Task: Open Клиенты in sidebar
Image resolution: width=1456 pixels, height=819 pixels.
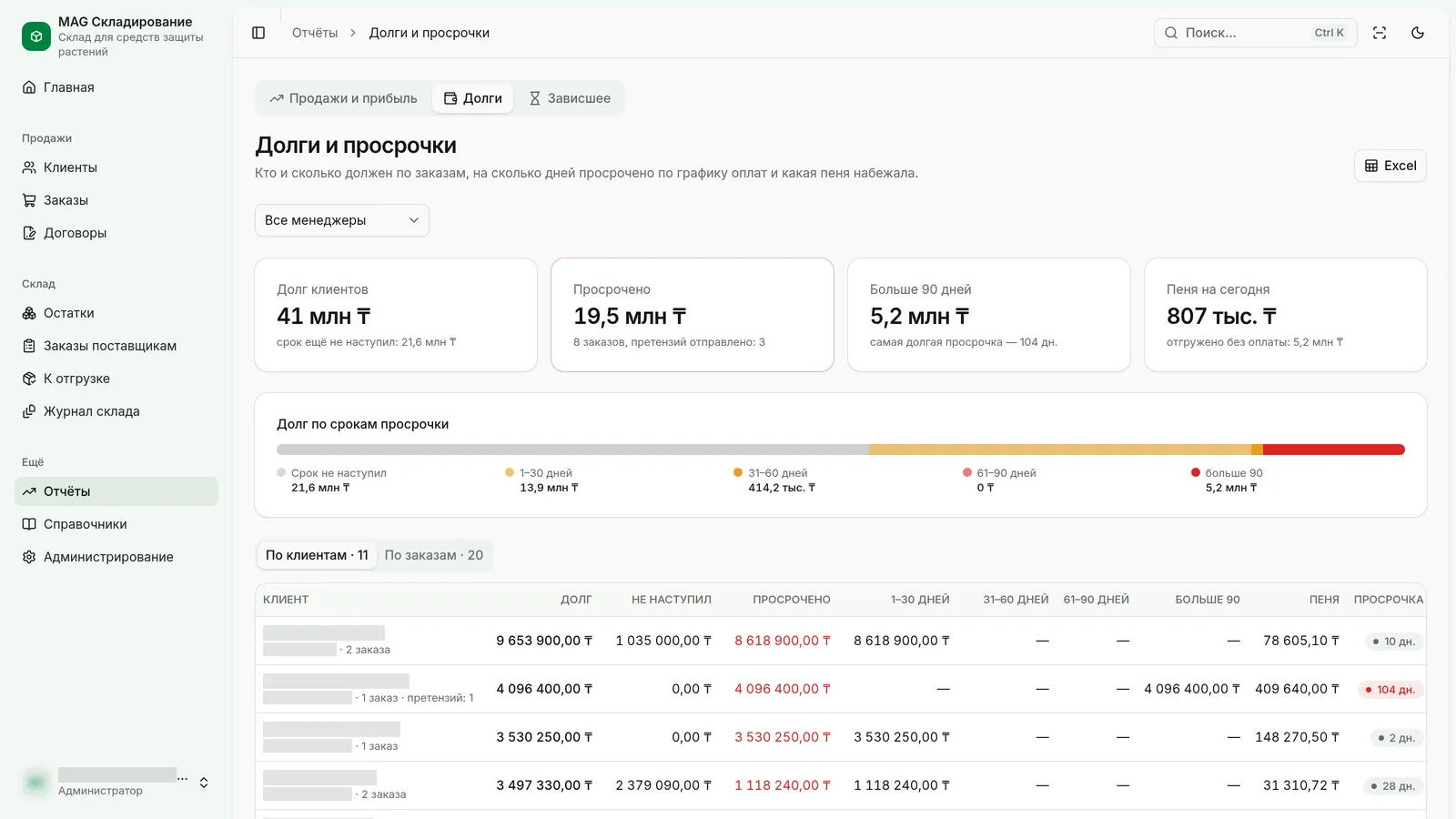Action: click(116, 167)
